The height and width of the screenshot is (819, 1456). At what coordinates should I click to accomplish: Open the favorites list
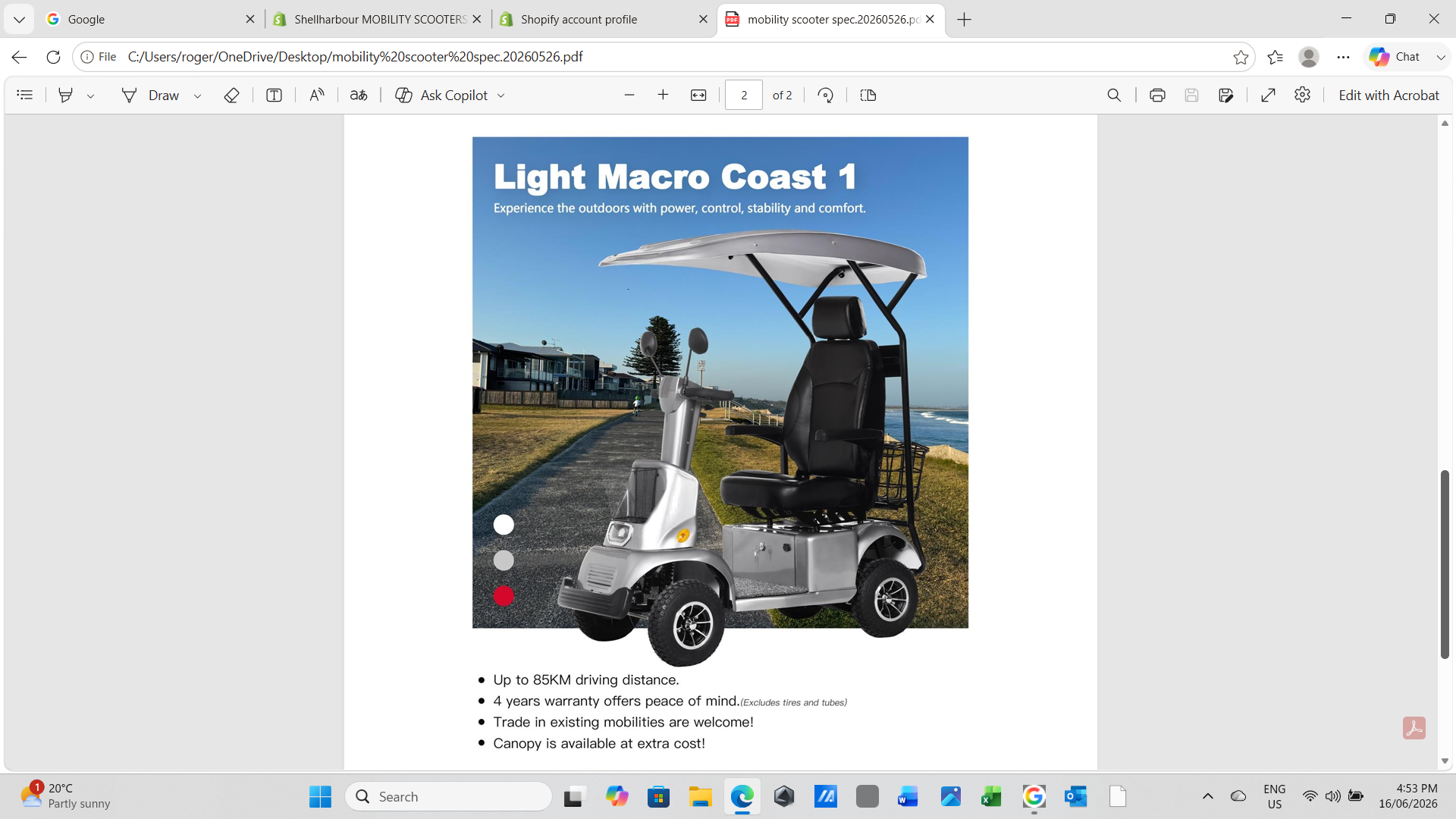tap(1276, 57)
